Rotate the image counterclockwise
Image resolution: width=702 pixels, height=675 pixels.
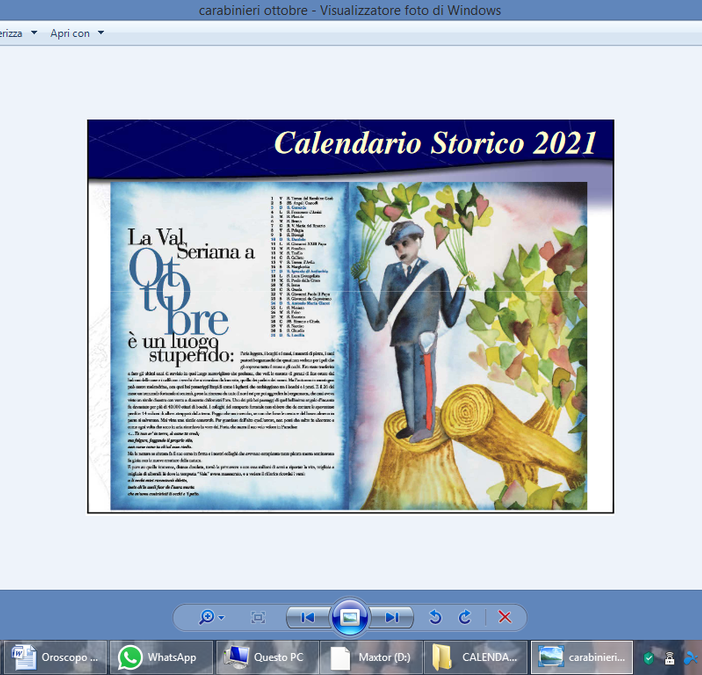pos(435,617)
